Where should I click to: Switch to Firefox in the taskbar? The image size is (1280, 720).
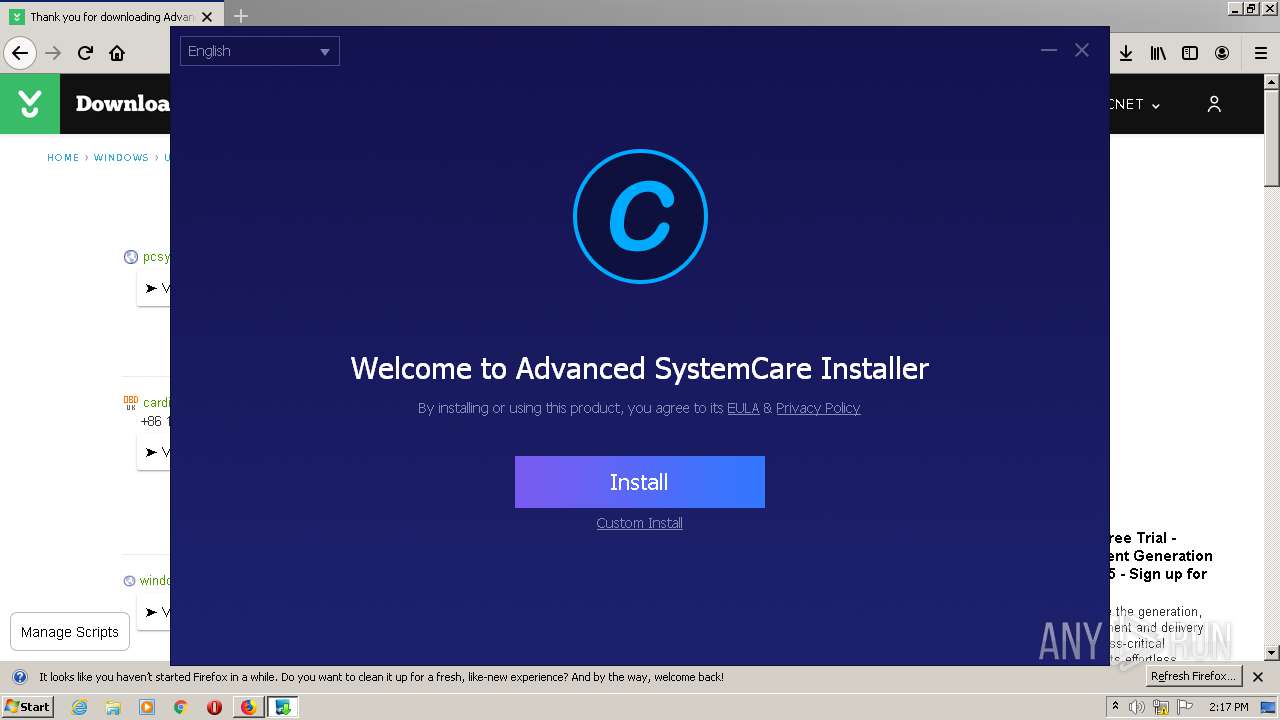point(248,707)
